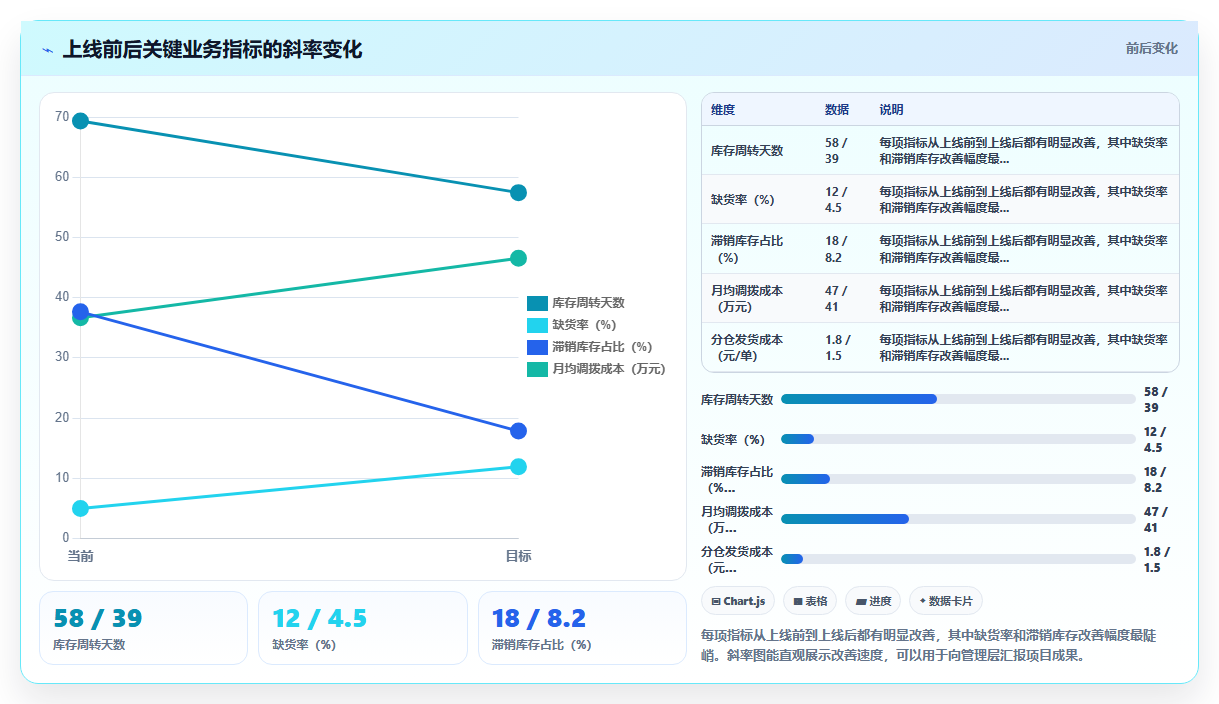1219x704 pixels.
Task: Click the 当前 x-axis label
Action: 81,556
